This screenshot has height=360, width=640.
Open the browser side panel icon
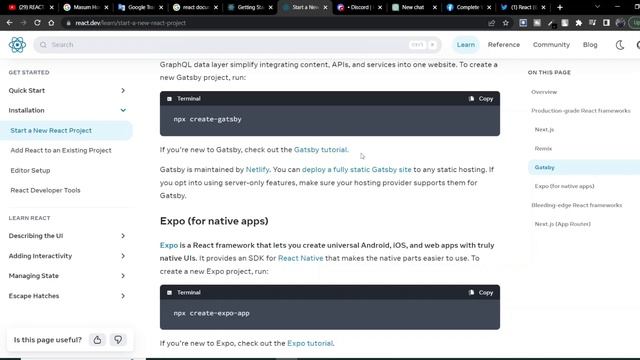606,23
